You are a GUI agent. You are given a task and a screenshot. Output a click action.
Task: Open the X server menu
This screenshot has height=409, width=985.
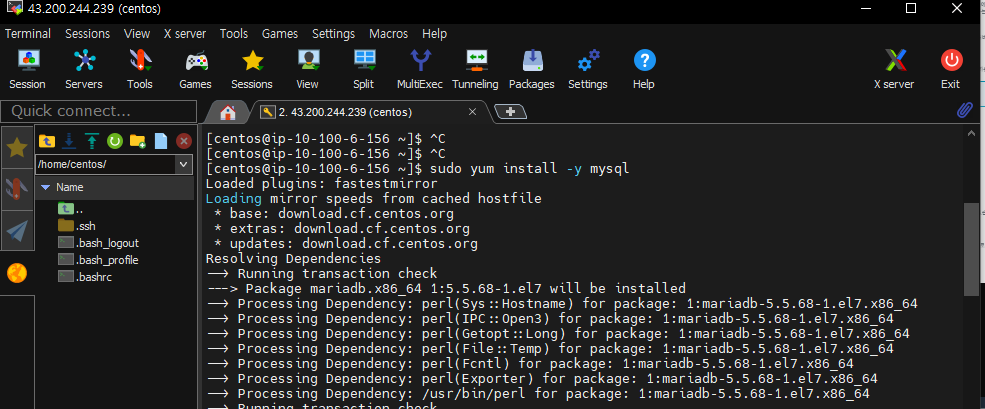(x=185, y=34)
